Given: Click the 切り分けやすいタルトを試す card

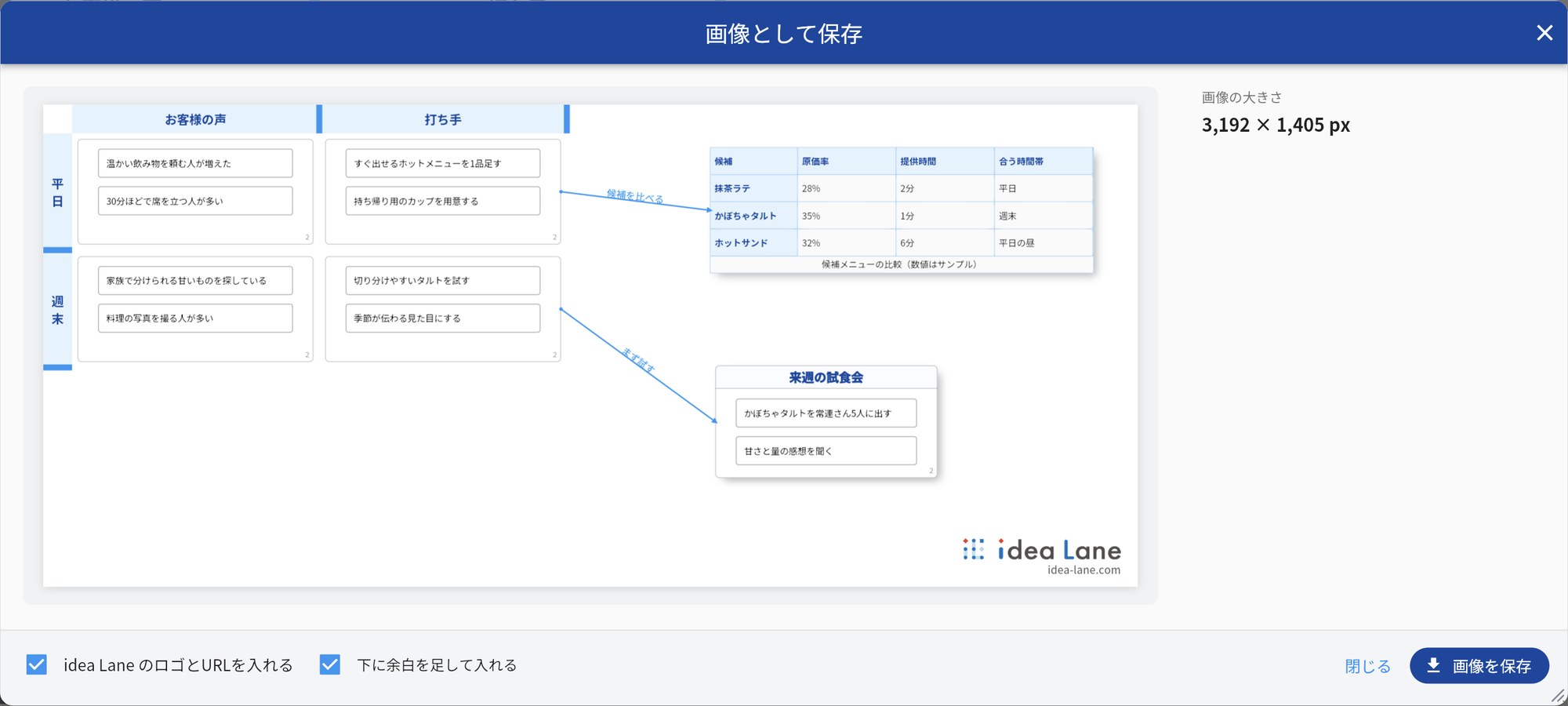Looking at the screenshot, I should (x=443, y=281).
